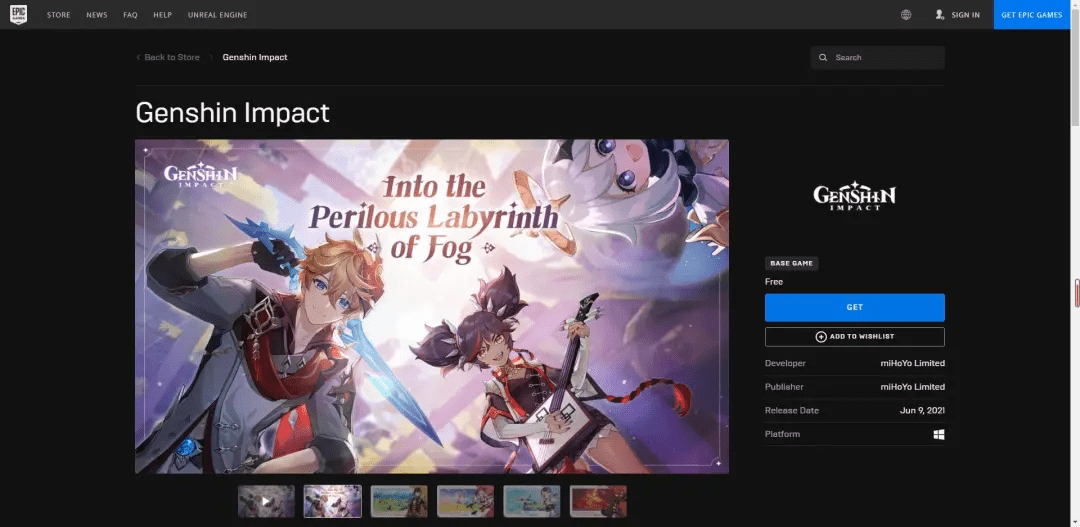This screenshot has height=527, width=1080.
Task: Open the News menu item
Action: (x=96, y=15)
